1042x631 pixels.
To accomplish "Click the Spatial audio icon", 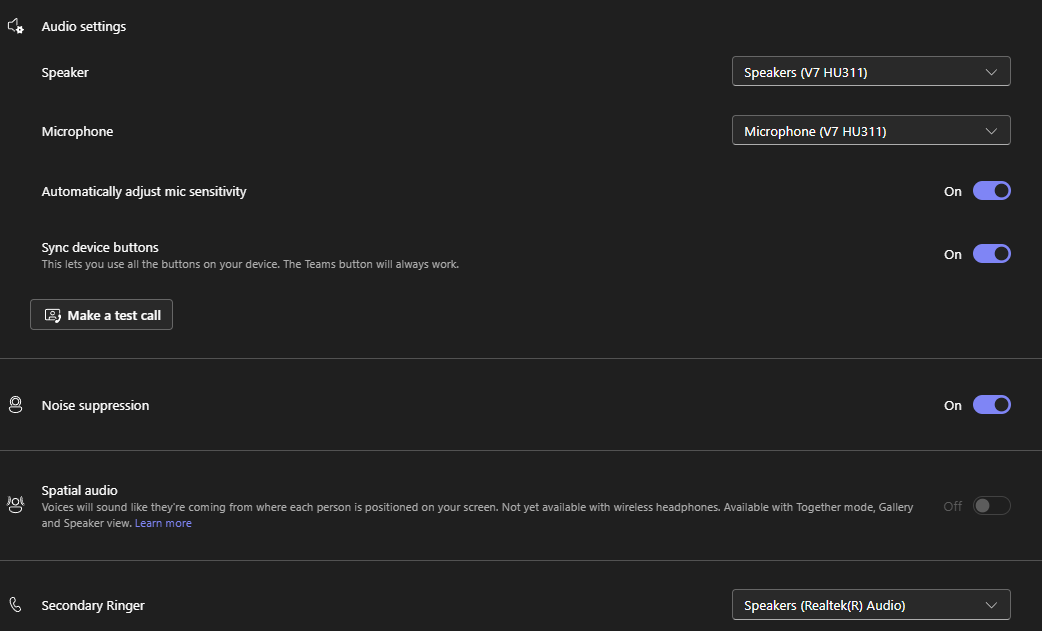I will tap(15, 505).
